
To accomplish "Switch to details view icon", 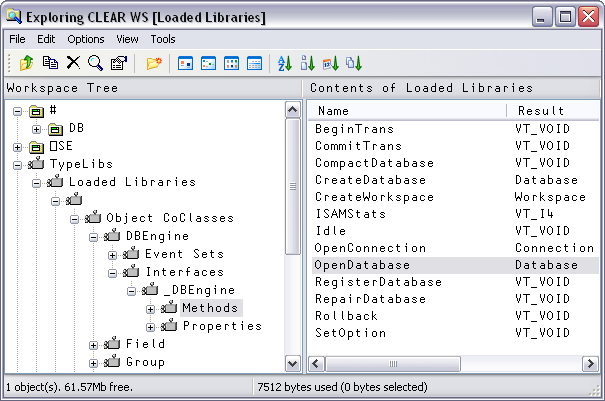I will tap(254, 63).
